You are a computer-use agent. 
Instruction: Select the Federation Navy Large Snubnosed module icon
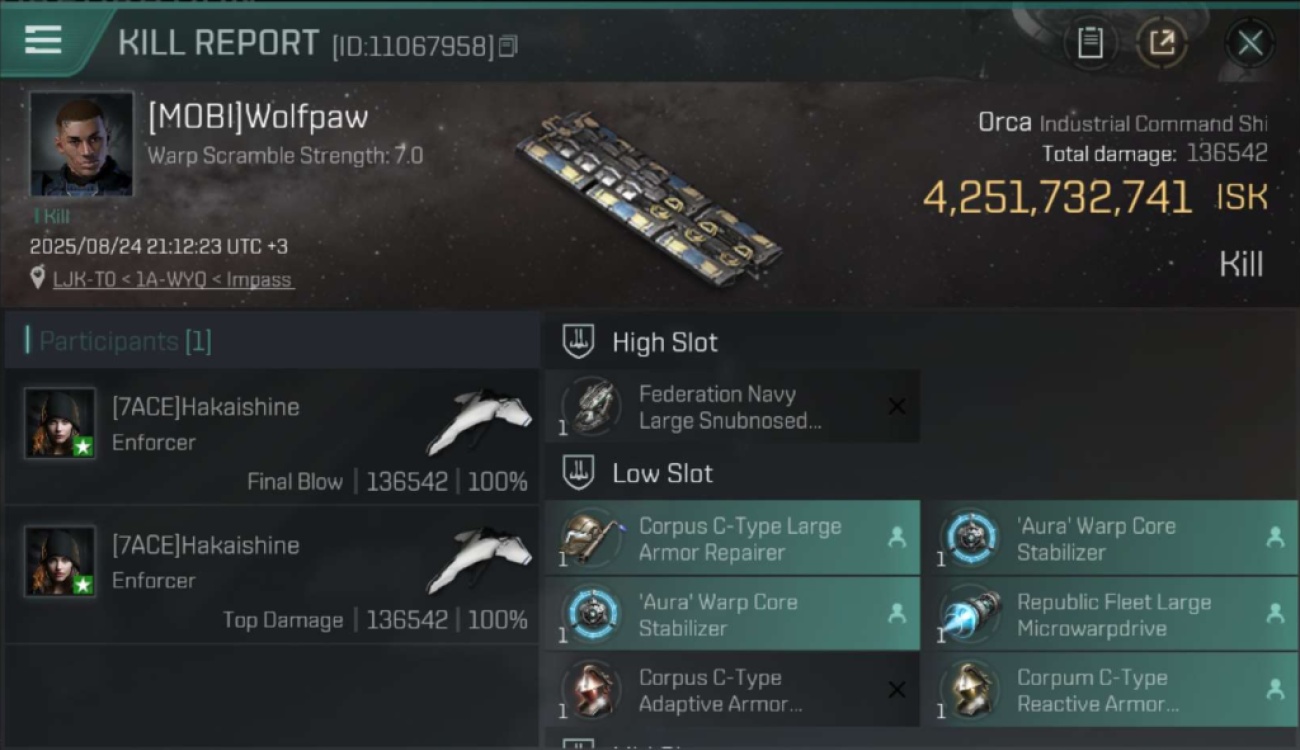pos(592,407)
